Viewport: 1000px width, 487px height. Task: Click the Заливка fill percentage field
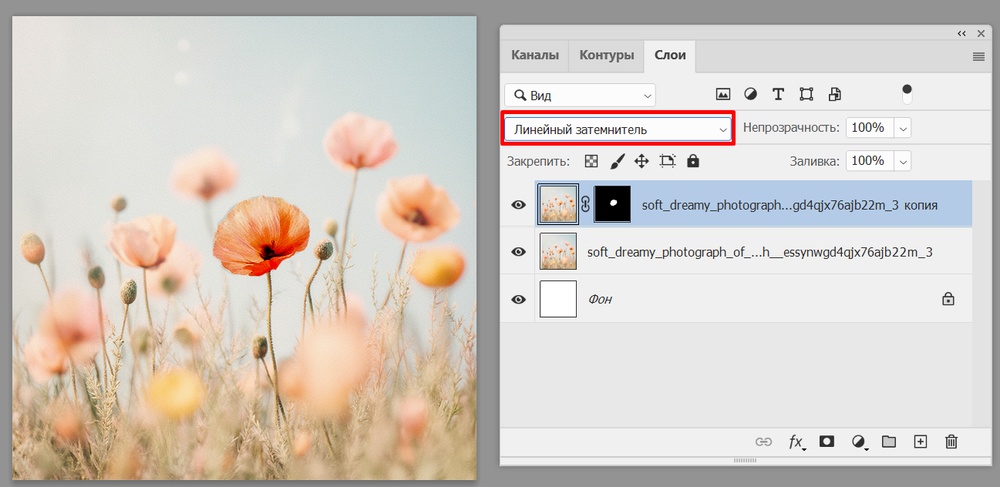868,161
